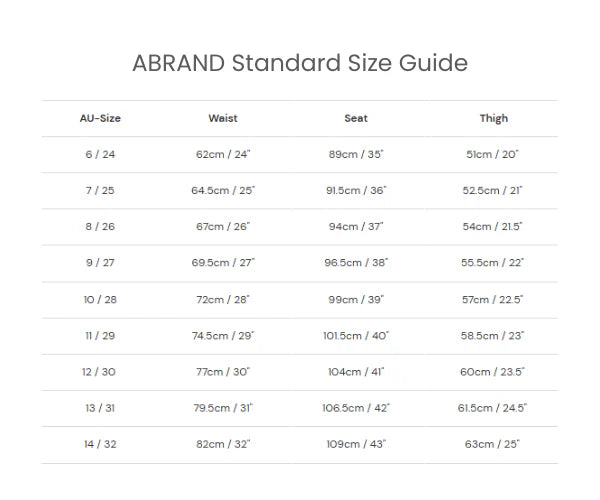Viewport: 600px width, 500px height.
Task: Select seat value 91.5cm / 36"
Action: 356,191
